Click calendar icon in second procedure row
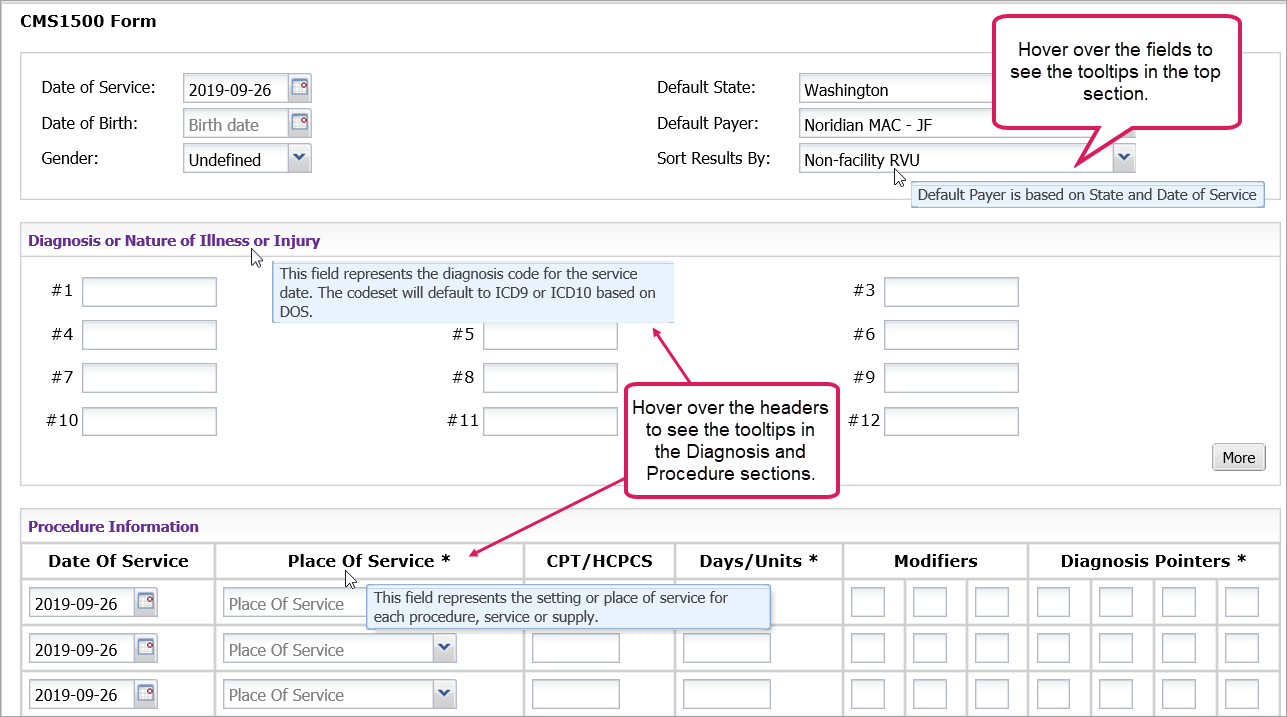Screen dimensions: 1287x717 click(146, 649)
